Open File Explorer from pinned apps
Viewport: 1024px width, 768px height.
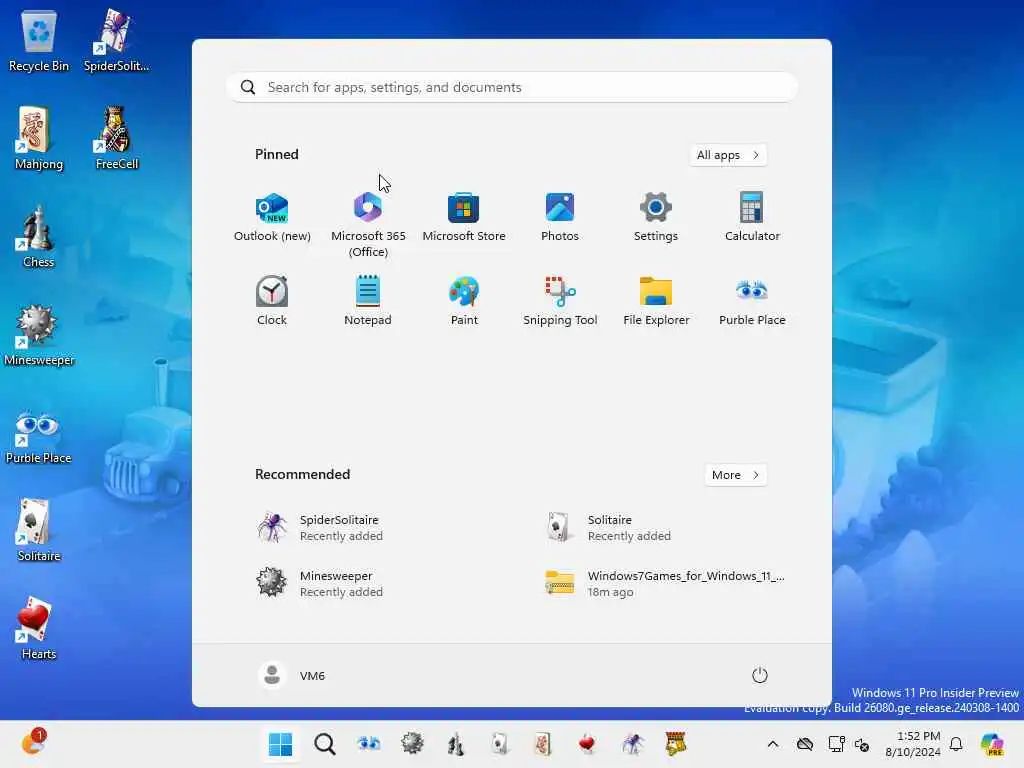pyautogui.click(x=656, y=301)
